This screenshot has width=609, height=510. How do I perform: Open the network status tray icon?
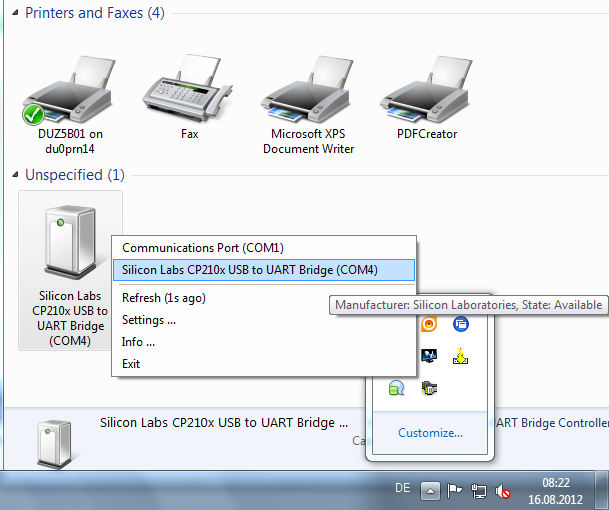pos(478,491)
